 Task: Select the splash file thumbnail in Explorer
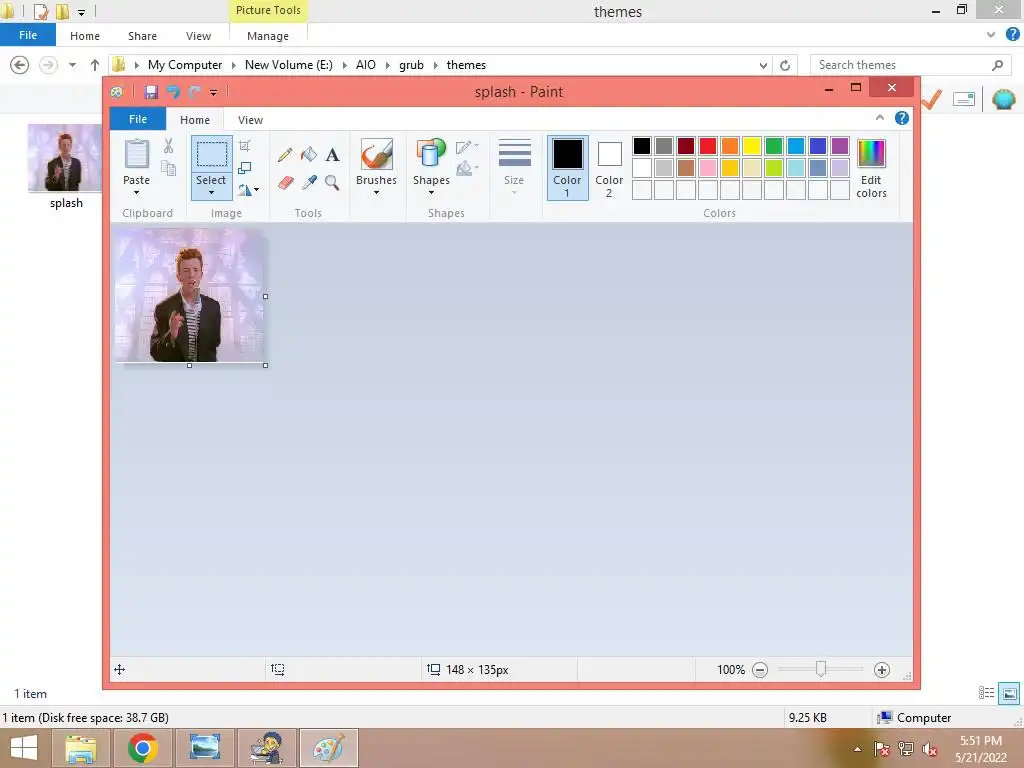coord(65,158)
